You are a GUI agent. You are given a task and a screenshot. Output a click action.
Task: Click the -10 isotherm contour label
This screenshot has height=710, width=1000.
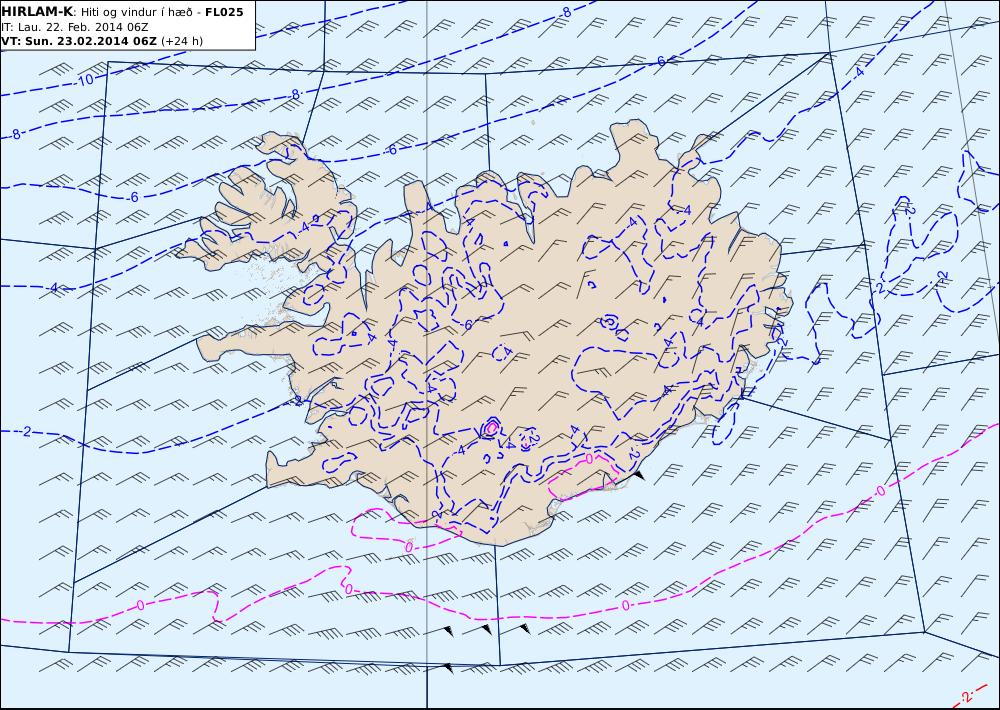pos(84,80)
